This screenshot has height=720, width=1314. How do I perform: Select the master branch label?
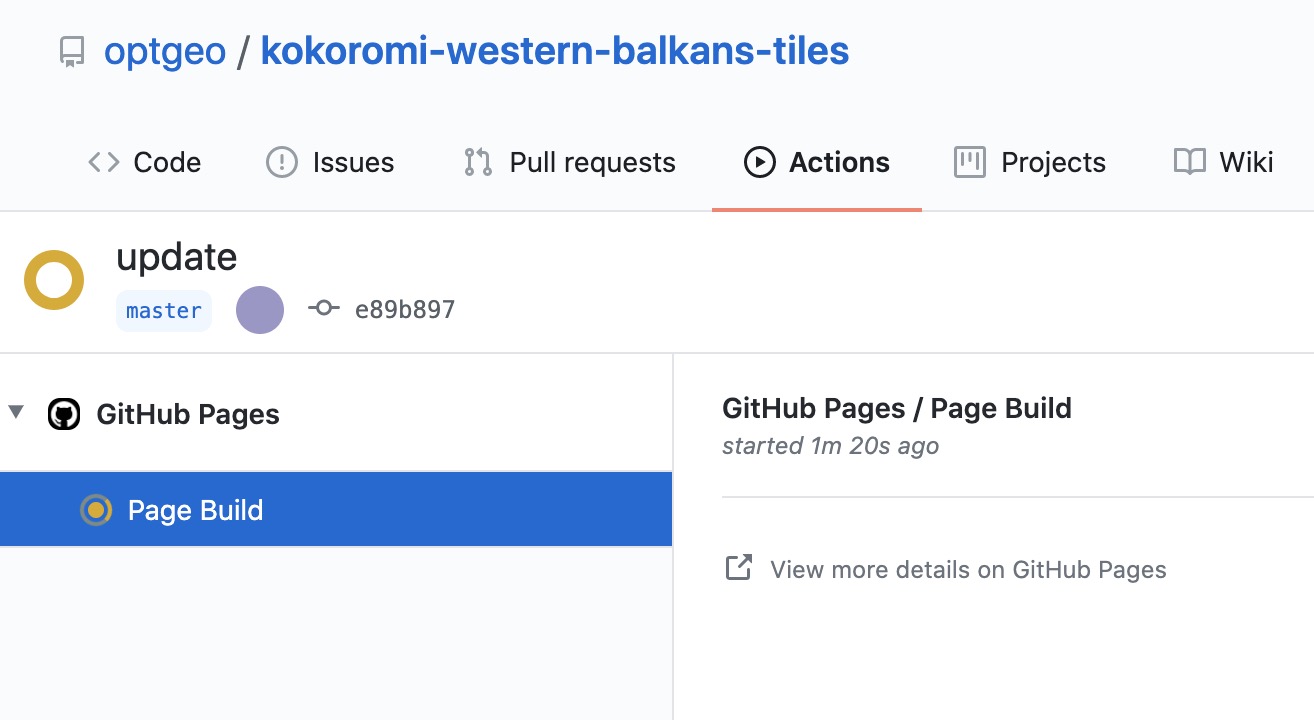163,310
